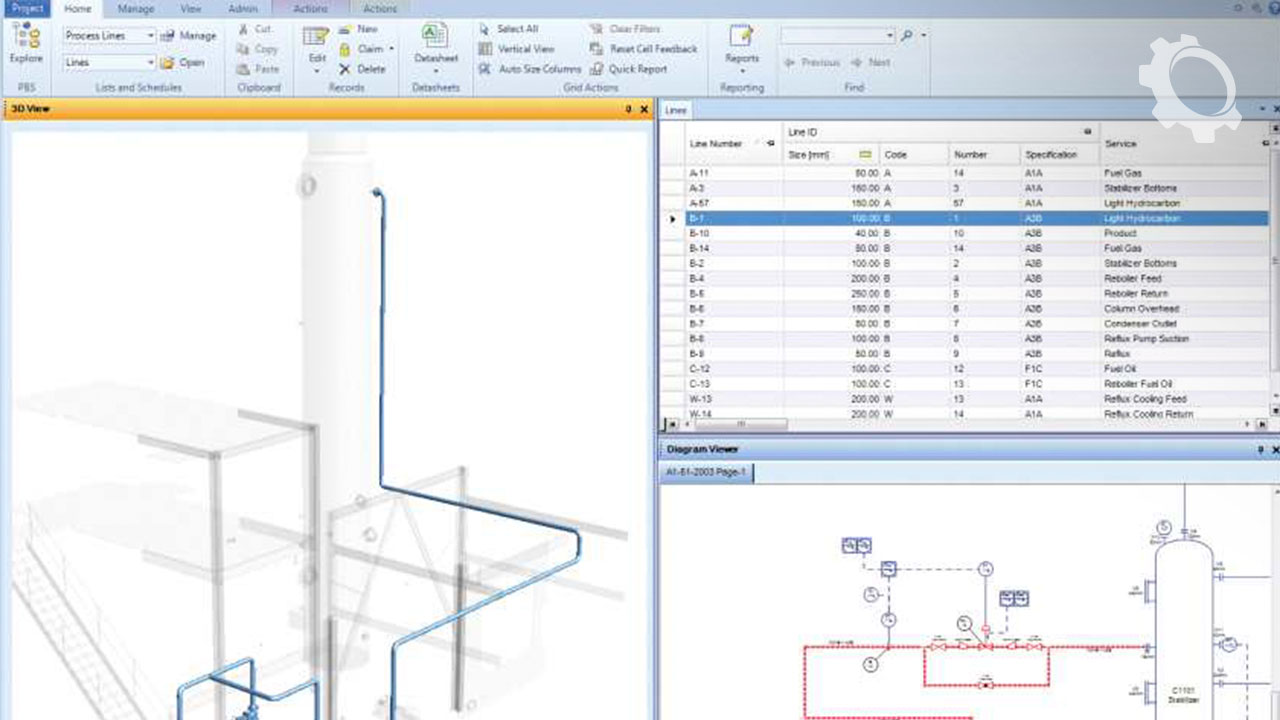Expand the Claim dropdown arrow
This screenshot has width=1280, height=720.
[391, 49]
